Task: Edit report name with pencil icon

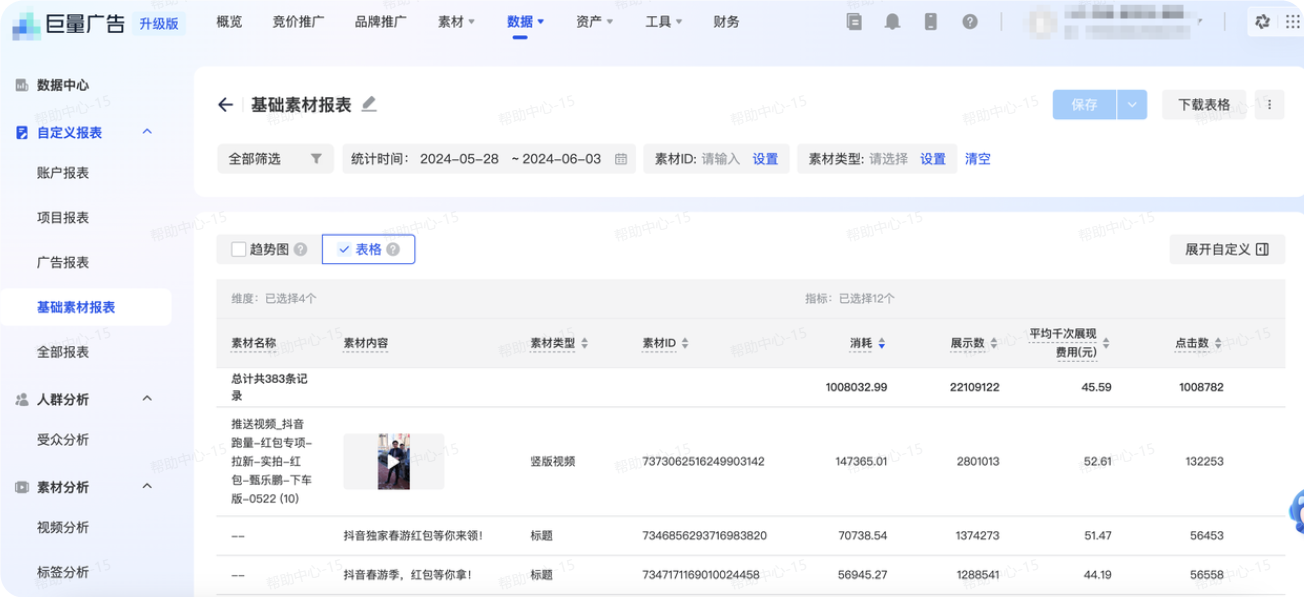Action: click(369, 104)
